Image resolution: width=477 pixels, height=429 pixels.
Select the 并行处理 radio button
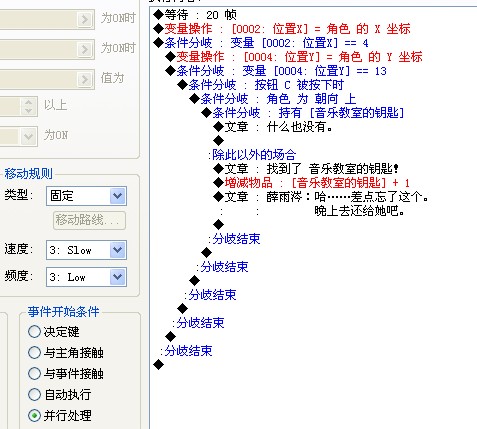pyautogui.click(x=34, y=415)
